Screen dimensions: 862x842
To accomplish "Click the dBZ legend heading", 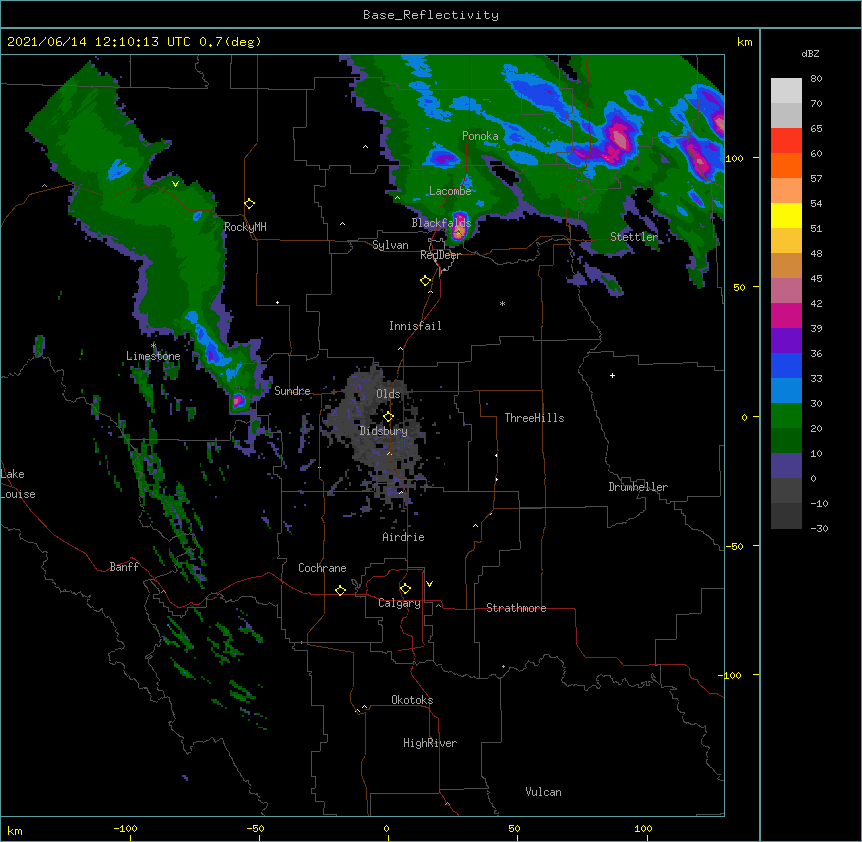I will point(810,54).
